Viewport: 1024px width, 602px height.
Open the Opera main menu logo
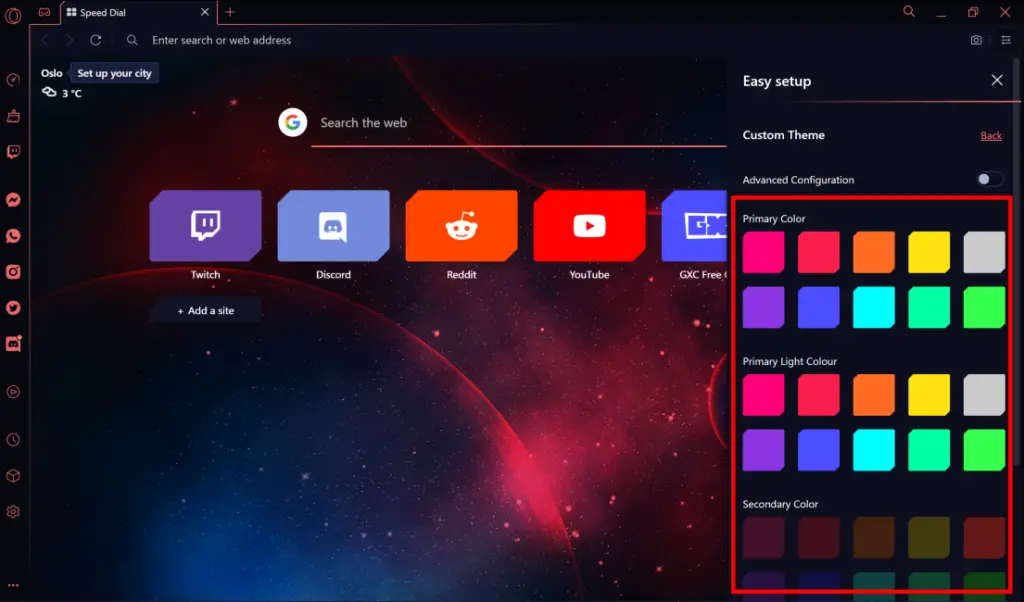[13, 14]
